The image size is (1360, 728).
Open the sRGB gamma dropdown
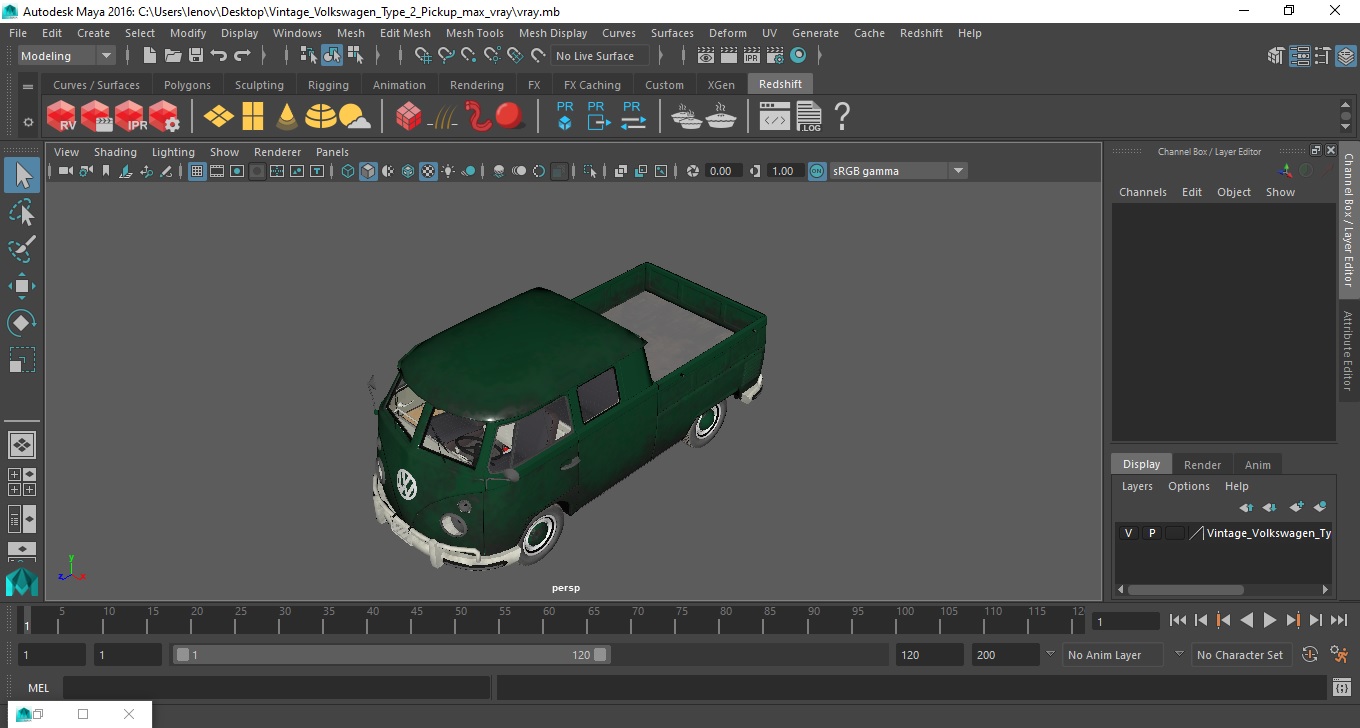[x=898, y=171]
